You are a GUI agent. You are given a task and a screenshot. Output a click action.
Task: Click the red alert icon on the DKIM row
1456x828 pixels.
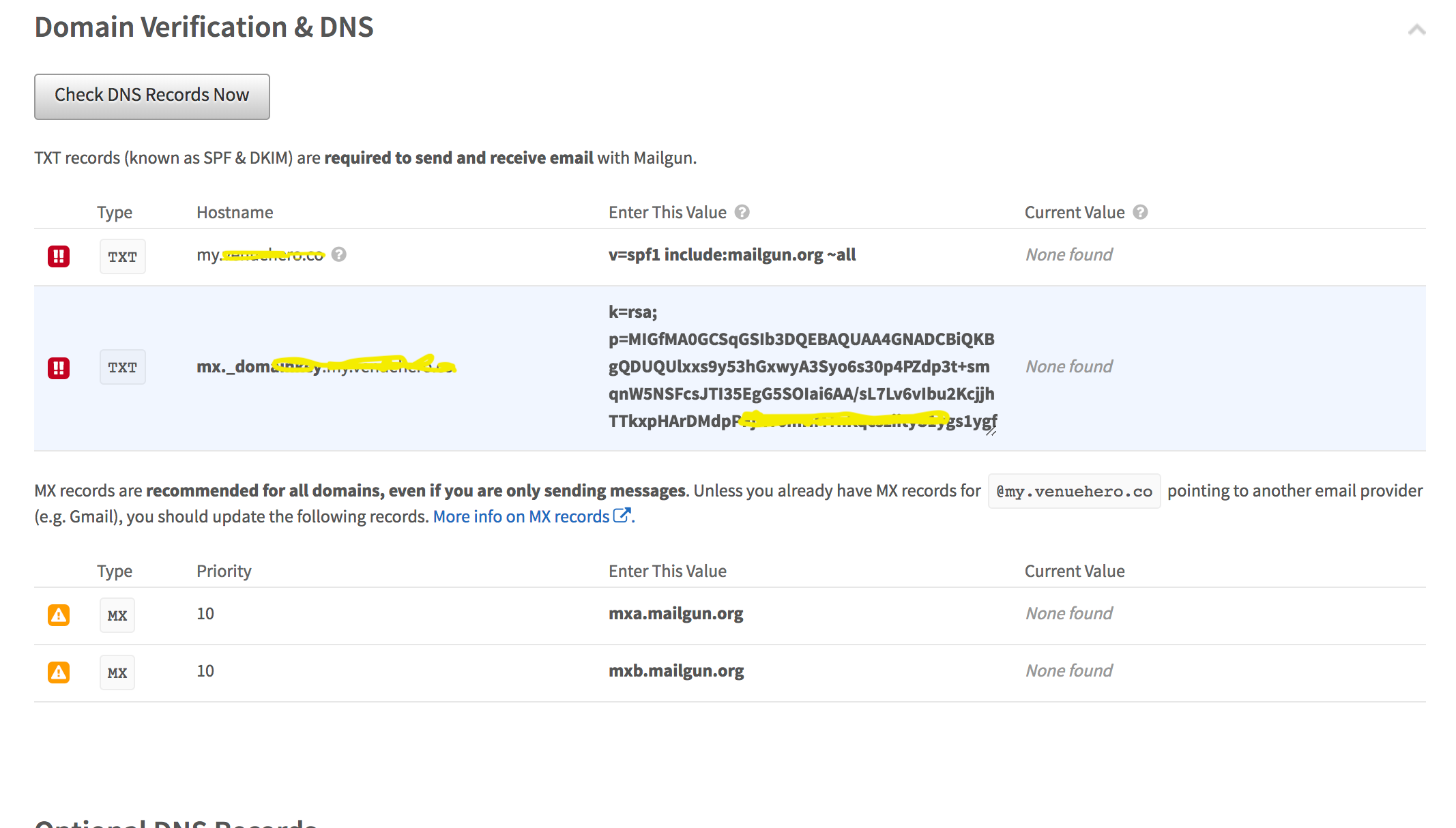pyautogui.click(x=59, y=367)
